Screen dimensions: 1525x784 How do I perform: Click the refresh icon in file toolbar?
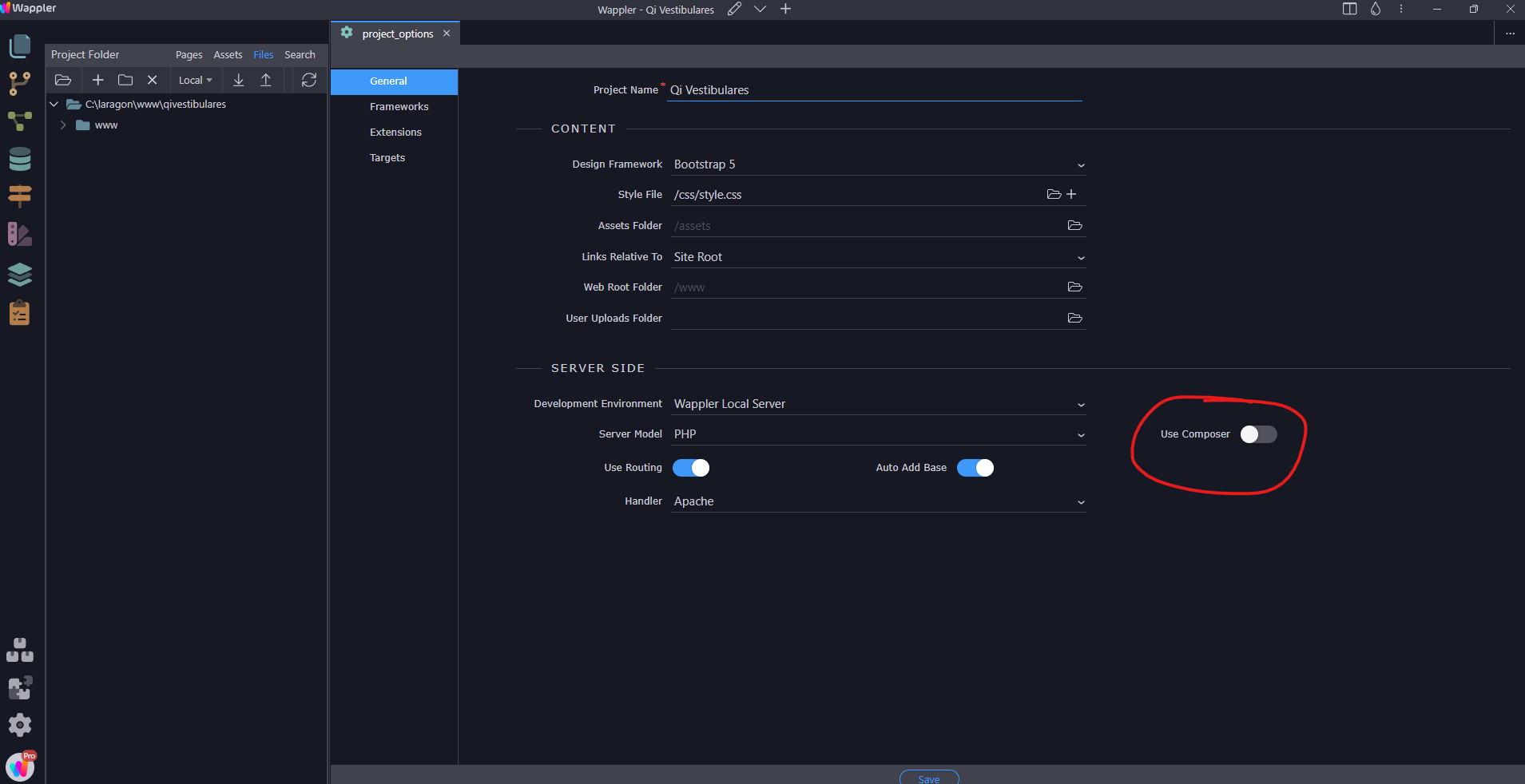[309, 80]
